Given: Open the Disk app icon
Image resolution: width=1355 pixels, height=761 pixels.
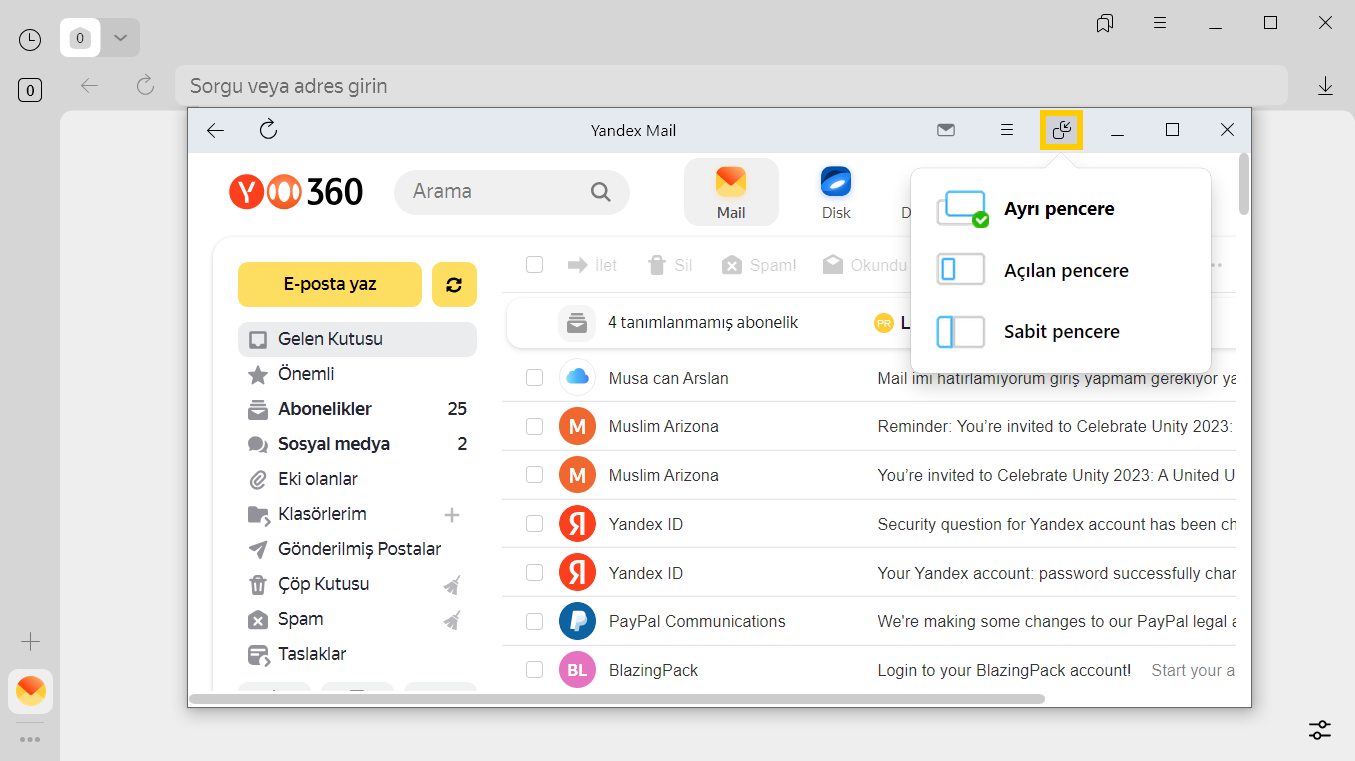Looking at the screenshot, I should coord(835,191).
